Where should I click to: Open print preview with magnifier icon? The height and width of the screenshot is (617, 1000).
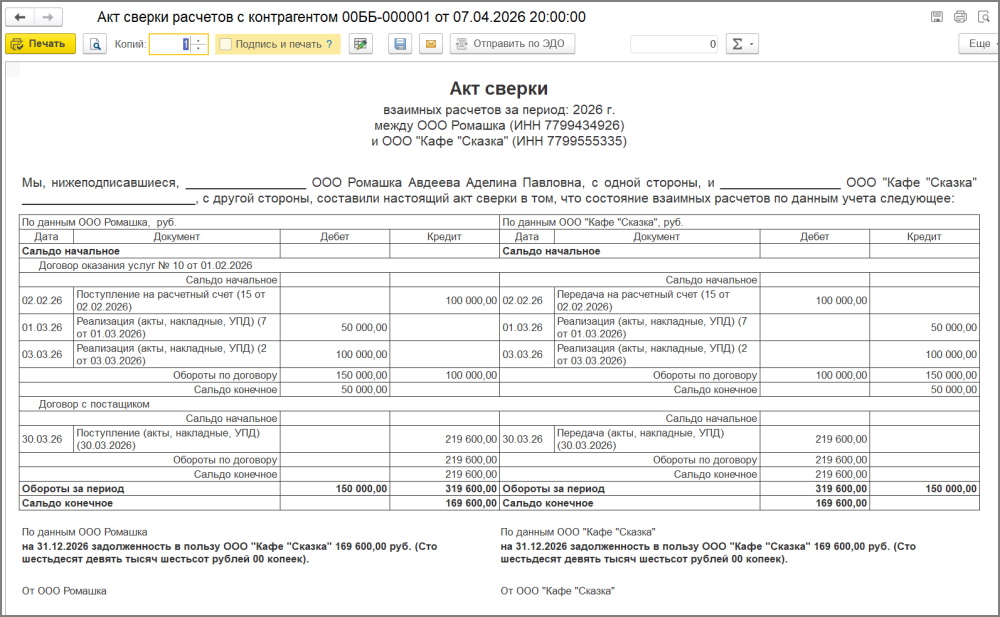[x=94, y=44]
